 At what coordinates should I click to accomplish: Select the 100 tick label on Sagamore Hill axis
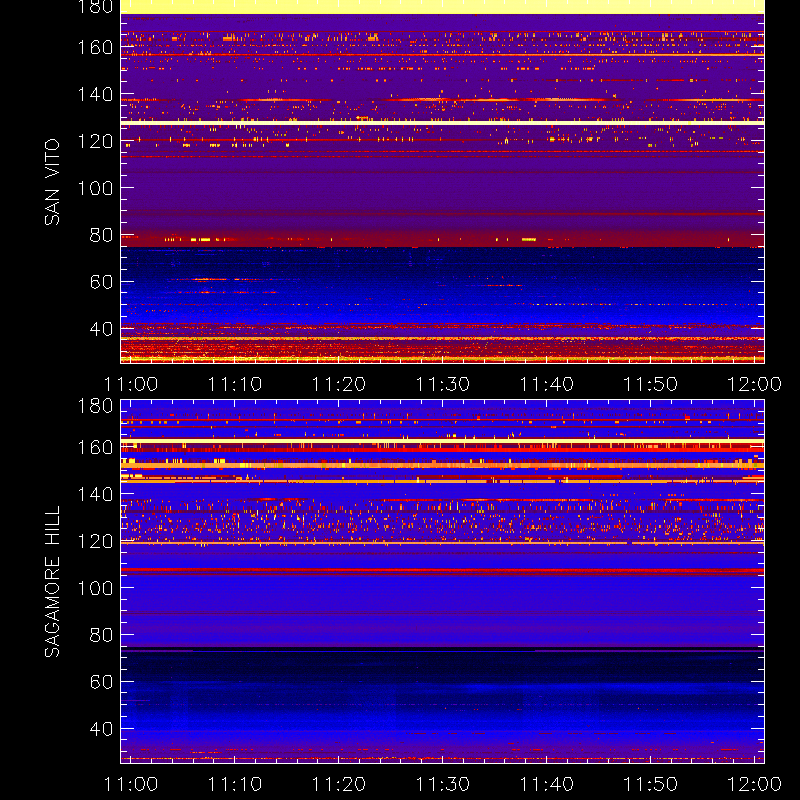click(x=95, y=588)
